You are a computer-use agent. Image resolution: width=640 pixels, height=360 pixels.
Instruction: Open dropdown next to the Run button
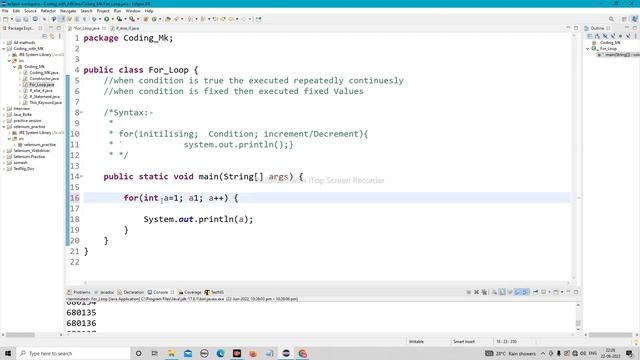coord(112,19)
